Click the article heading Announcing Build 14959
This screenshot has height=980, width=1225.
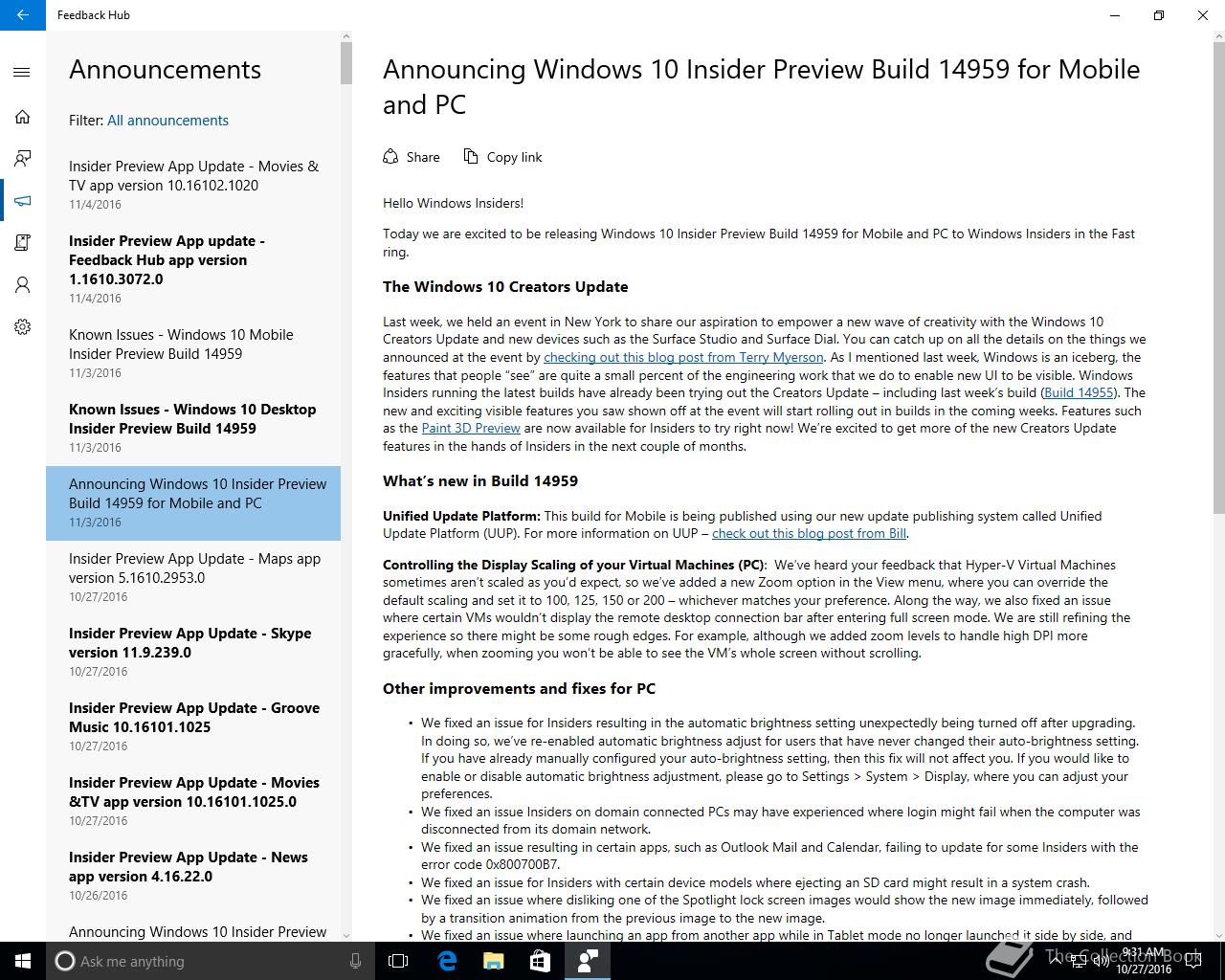point(761,87)
